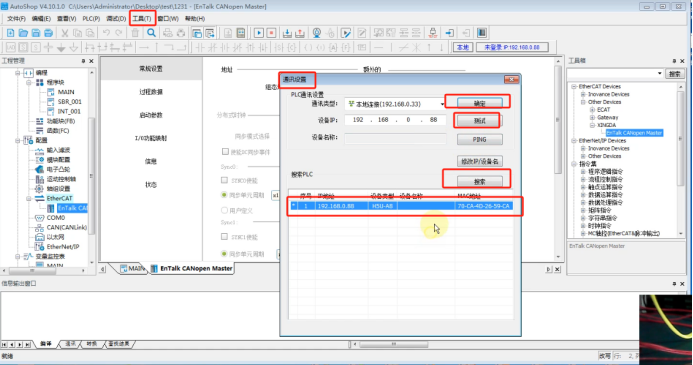693x365 pixels.
Task: Click the Stop red-square toolbar icon
Action: pos(271,33)
